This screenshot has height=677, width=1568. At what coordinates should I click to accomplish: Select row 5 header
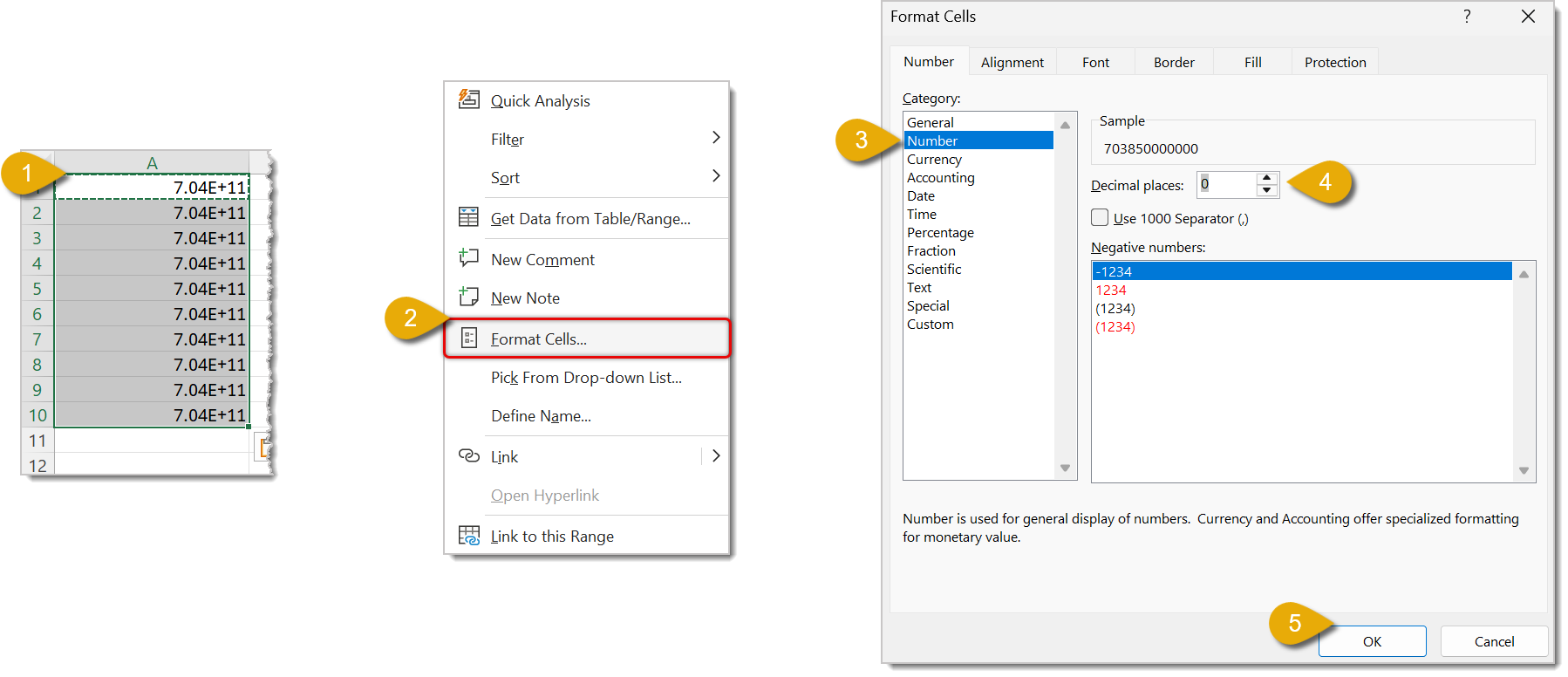coord(37,288)
